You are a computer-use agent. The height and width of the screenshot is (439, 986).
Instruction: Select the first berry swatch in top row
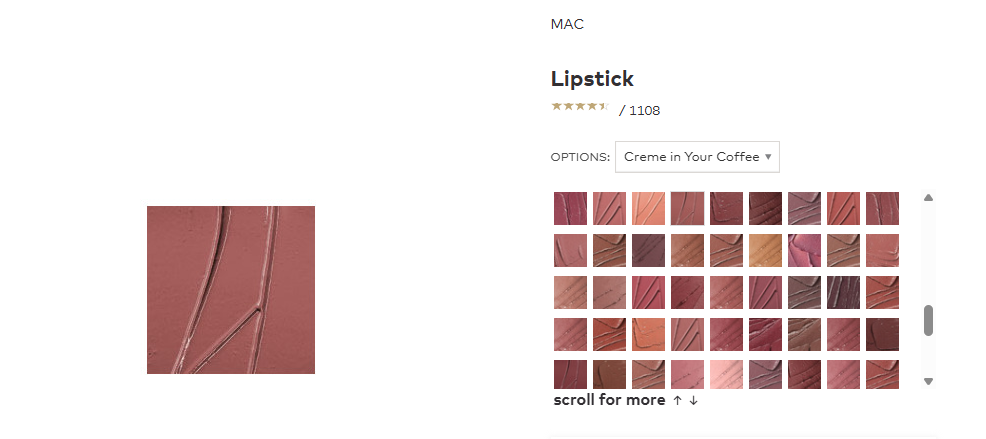click(570, 208)
